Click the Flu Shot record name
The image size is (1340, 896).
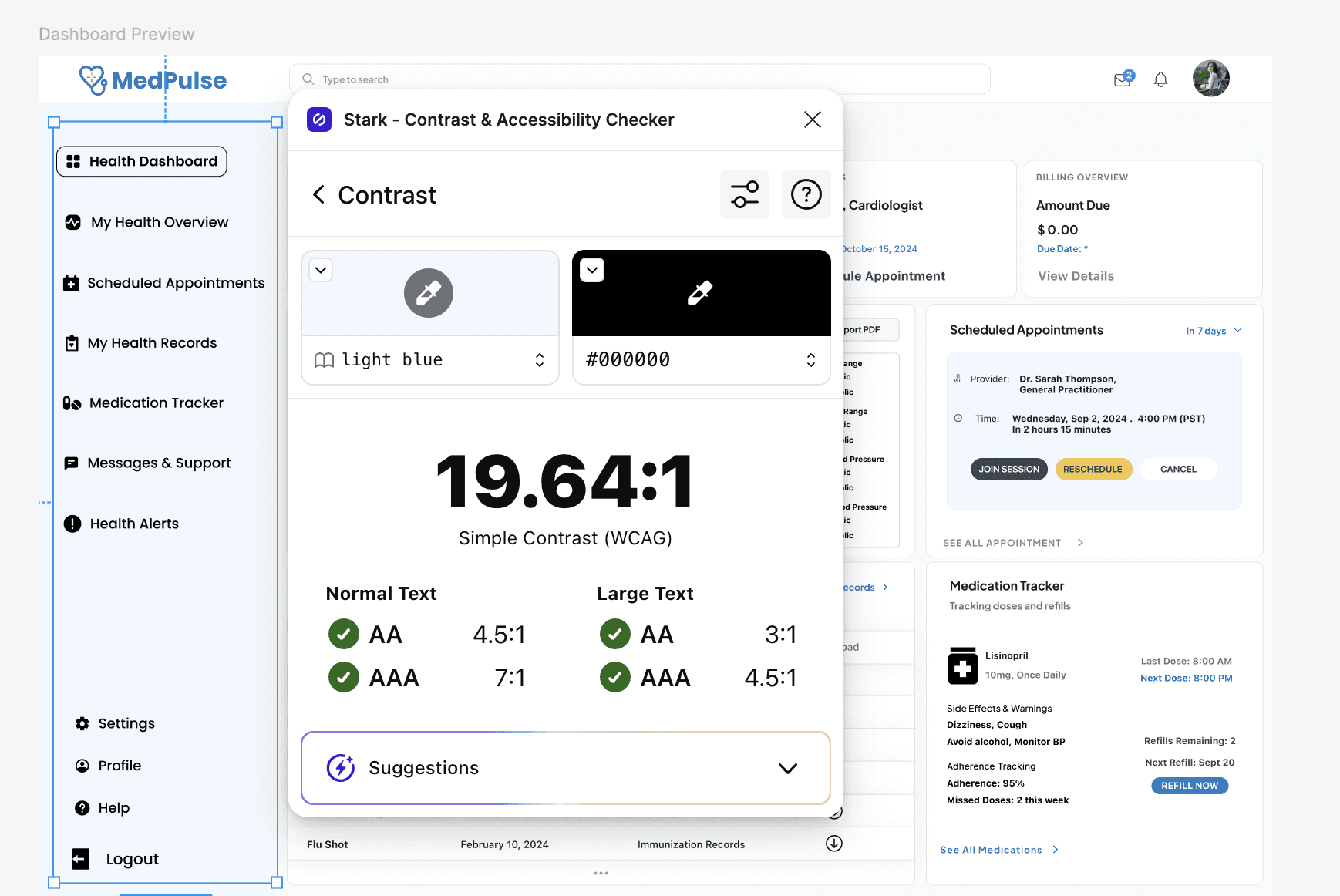coord(328,844)
